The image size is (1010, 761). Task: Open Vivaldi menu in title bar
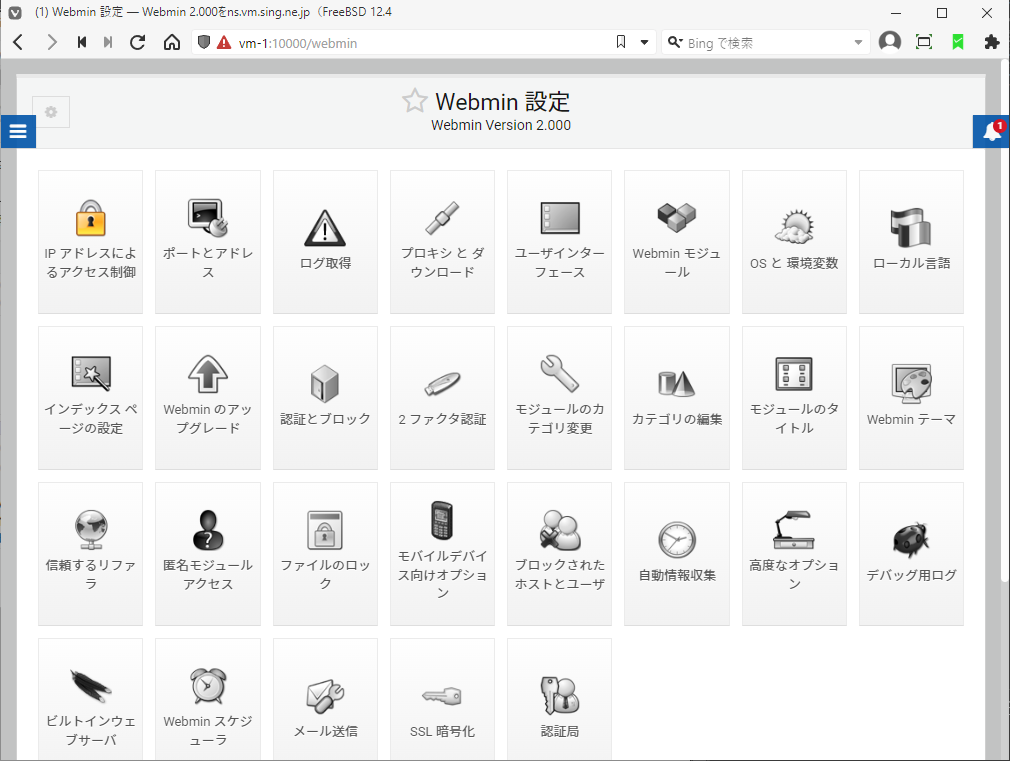click(x=15, y=12)
